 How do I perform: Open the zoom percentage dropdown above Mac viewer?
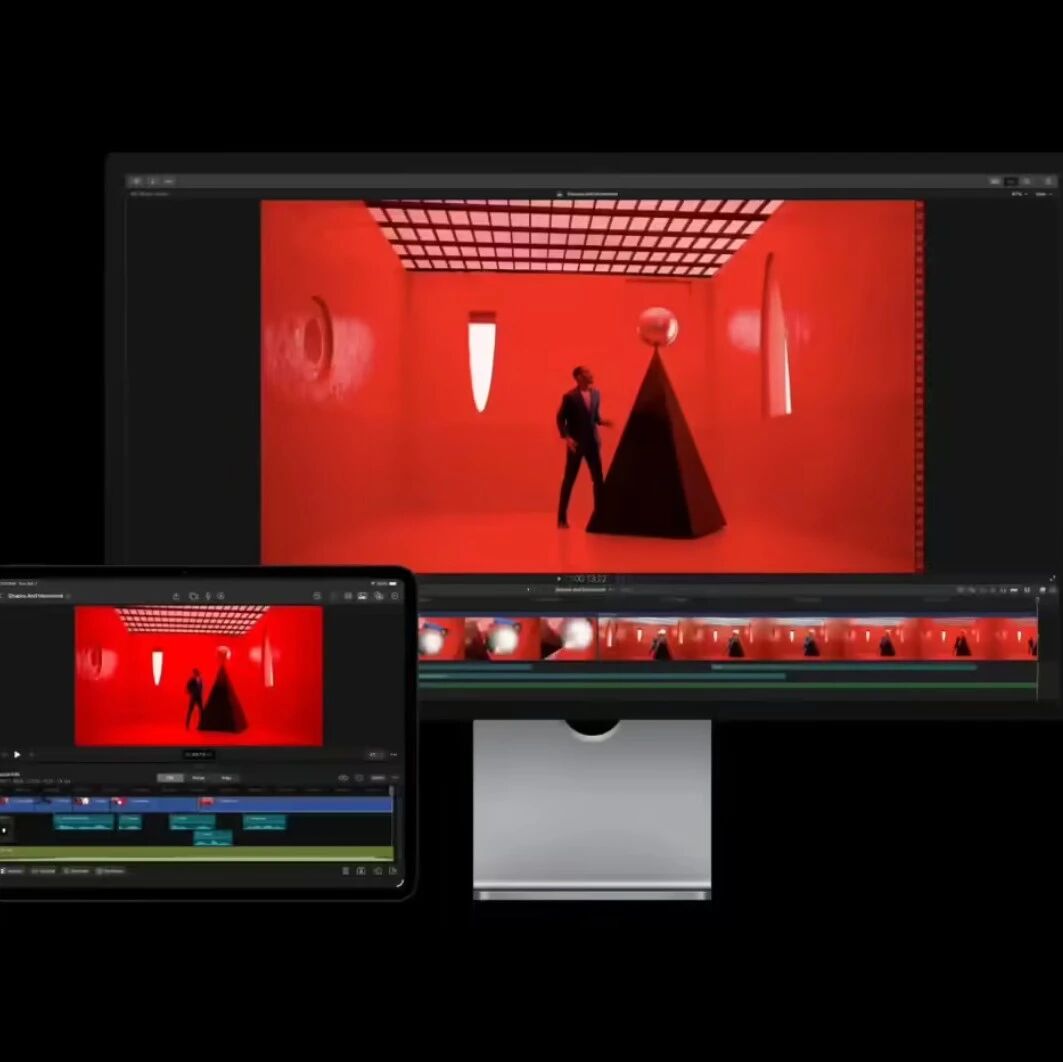(x=1019, y=195)
